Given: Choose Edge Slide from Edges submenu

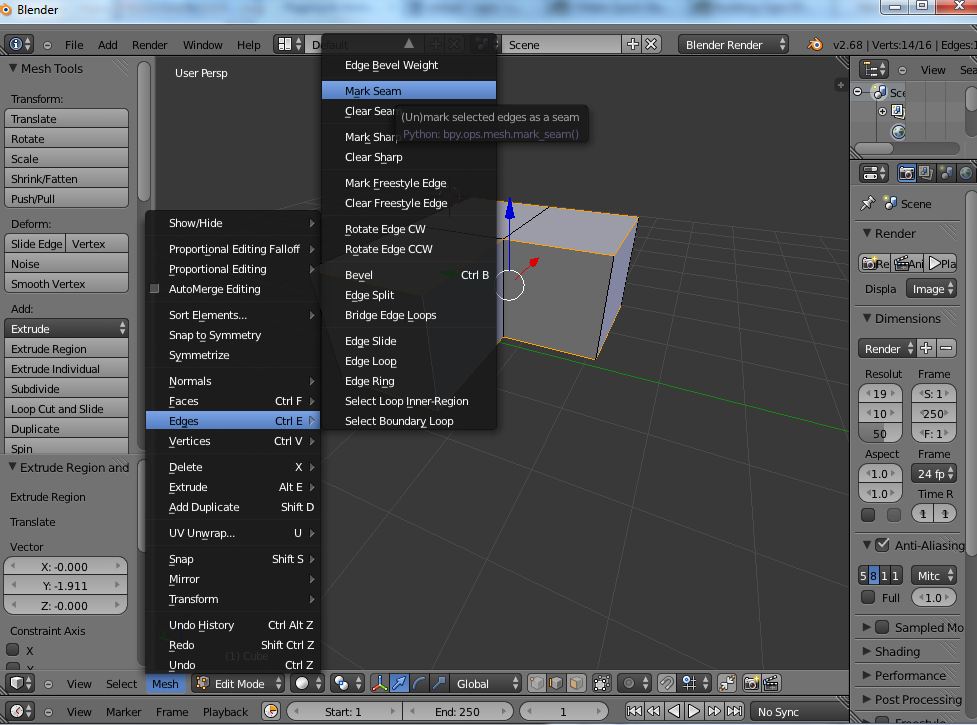Looking at the screenshot, I should click(x=409, y=341).
